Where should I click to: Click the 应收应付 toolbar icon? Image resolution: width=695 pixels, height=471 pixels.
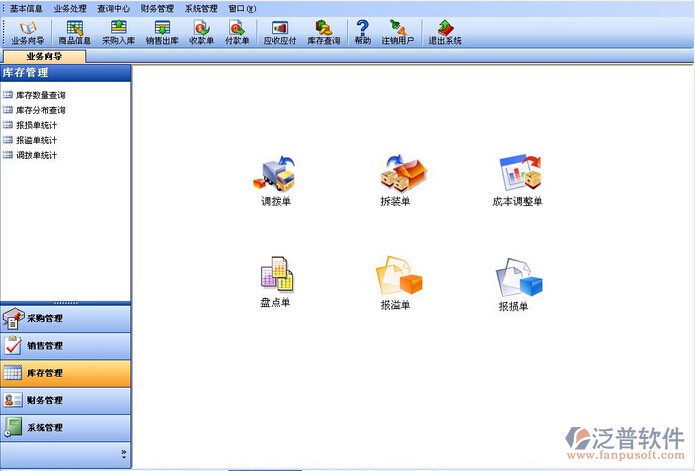(280, 33)
